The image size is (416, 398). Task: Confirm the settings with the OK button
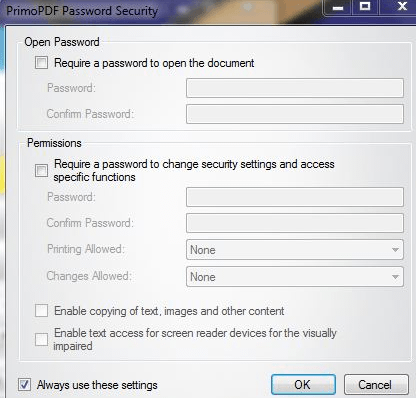click(303, 385)
